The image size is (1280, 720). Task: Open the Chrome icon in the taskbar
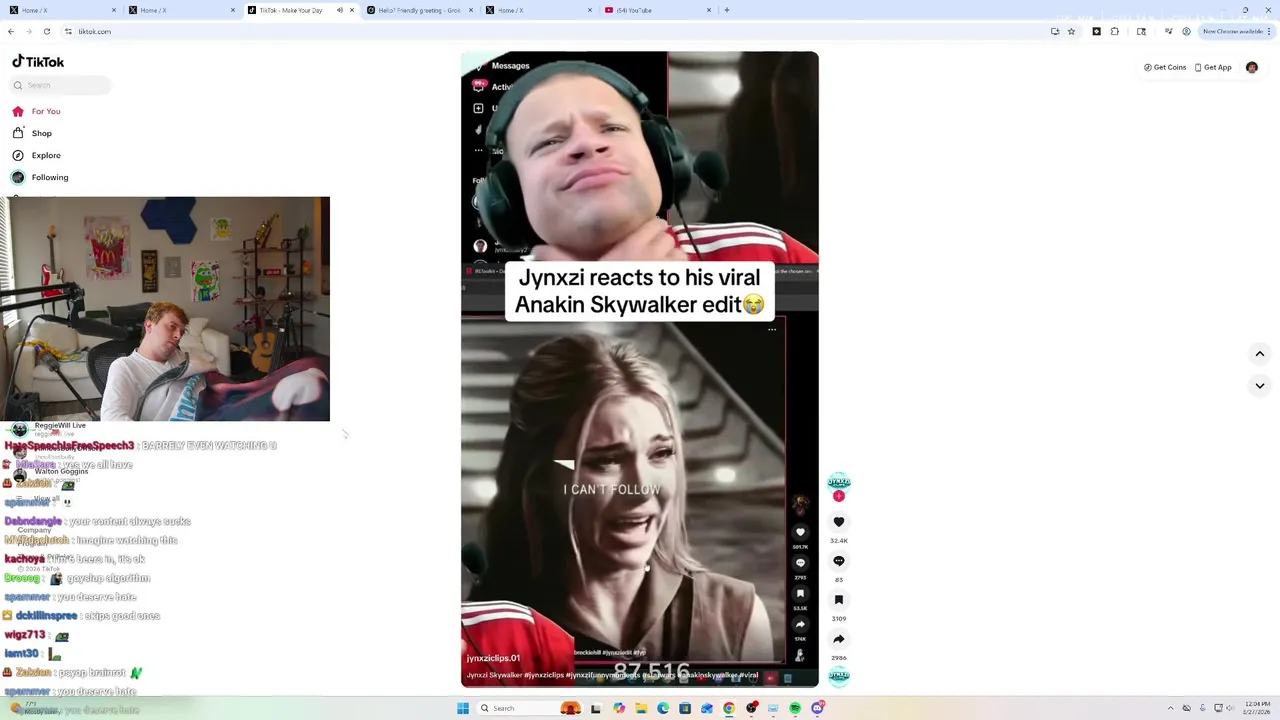[728, 708]
